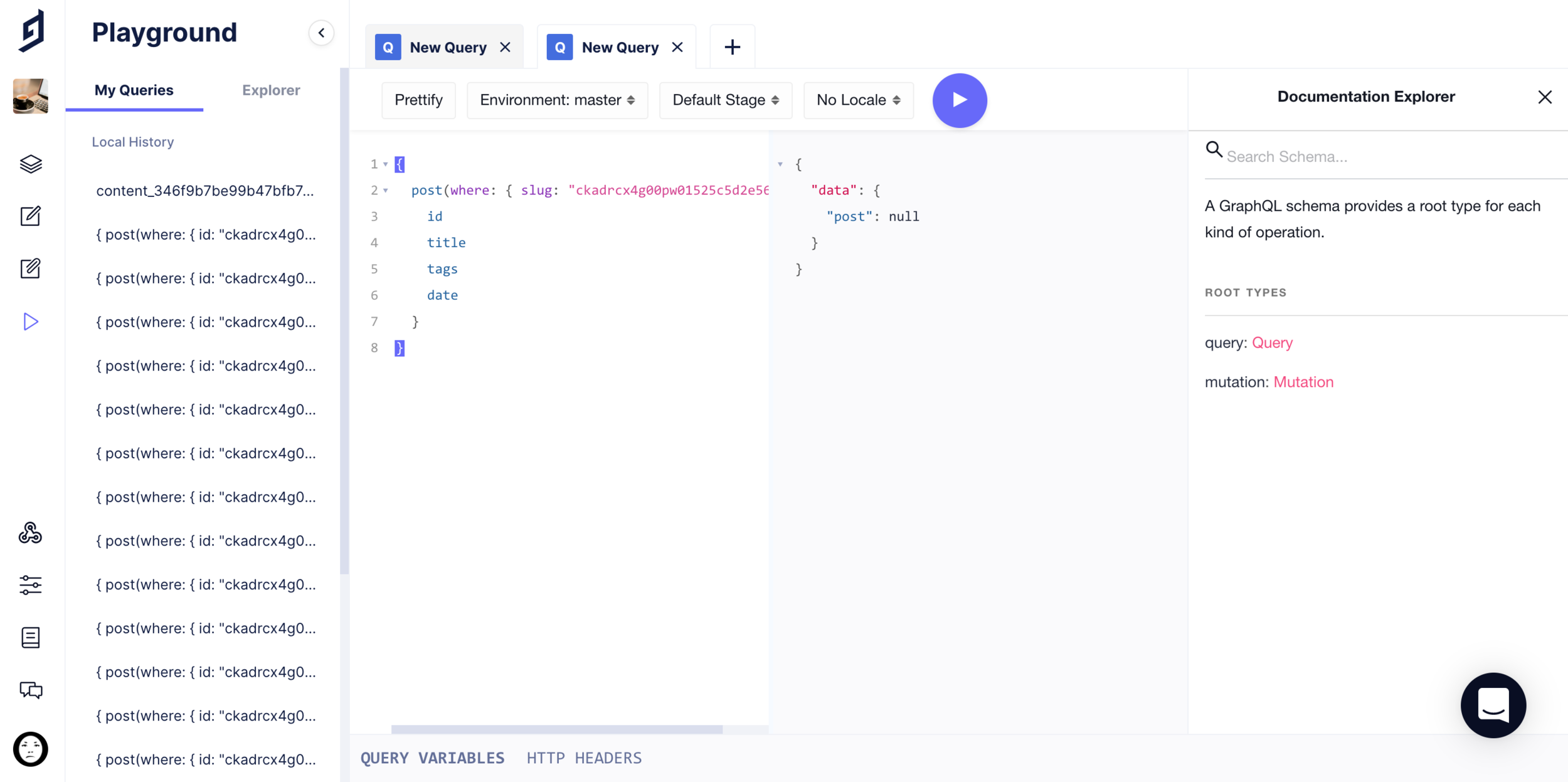Open the Environment: master dropdown
Image resolution: width=1568 pixels, height=782 pixels.
click(557, 100)
